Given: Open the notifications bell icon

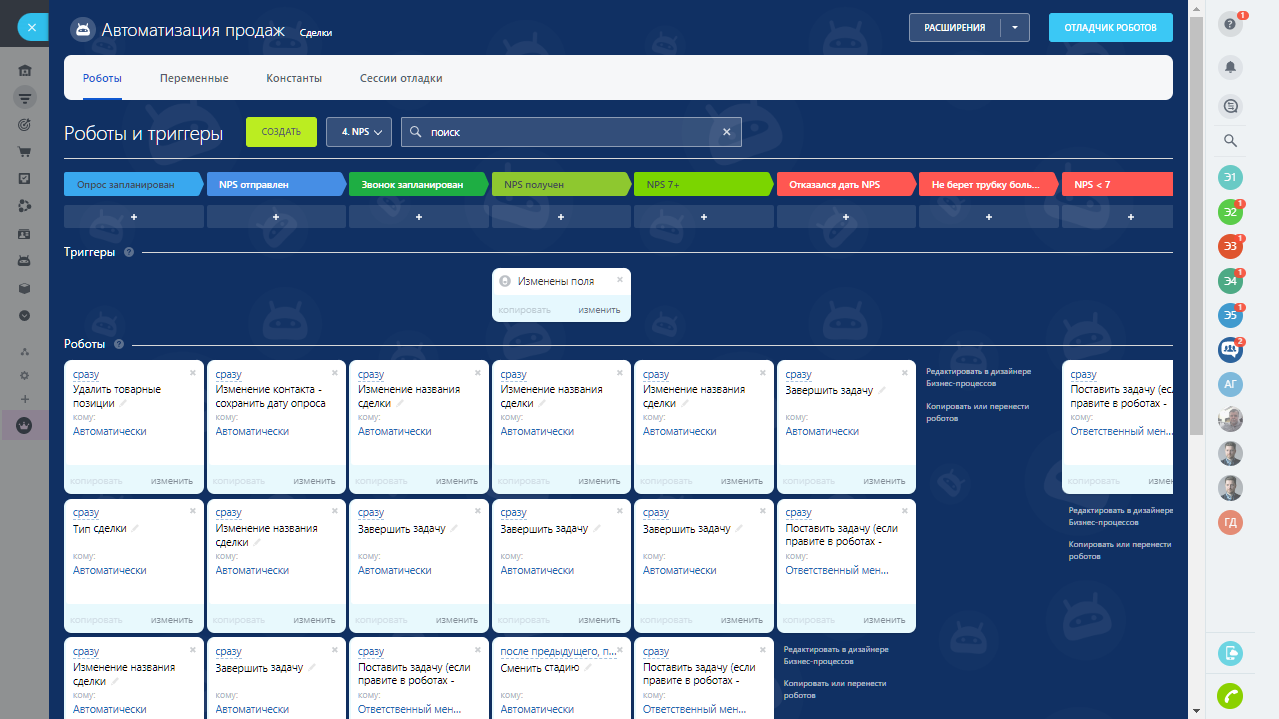Looking at the screenshot, I should pyautogui.click(x=1231, y=67).
